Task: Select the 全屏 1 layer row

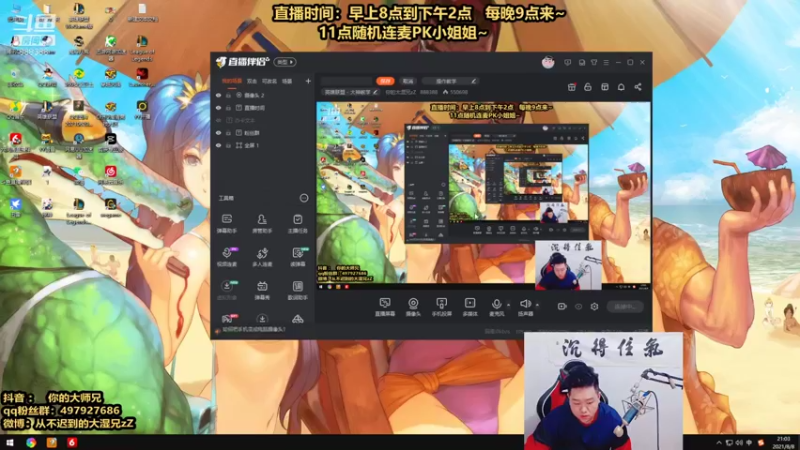Action: pos(263,145)
